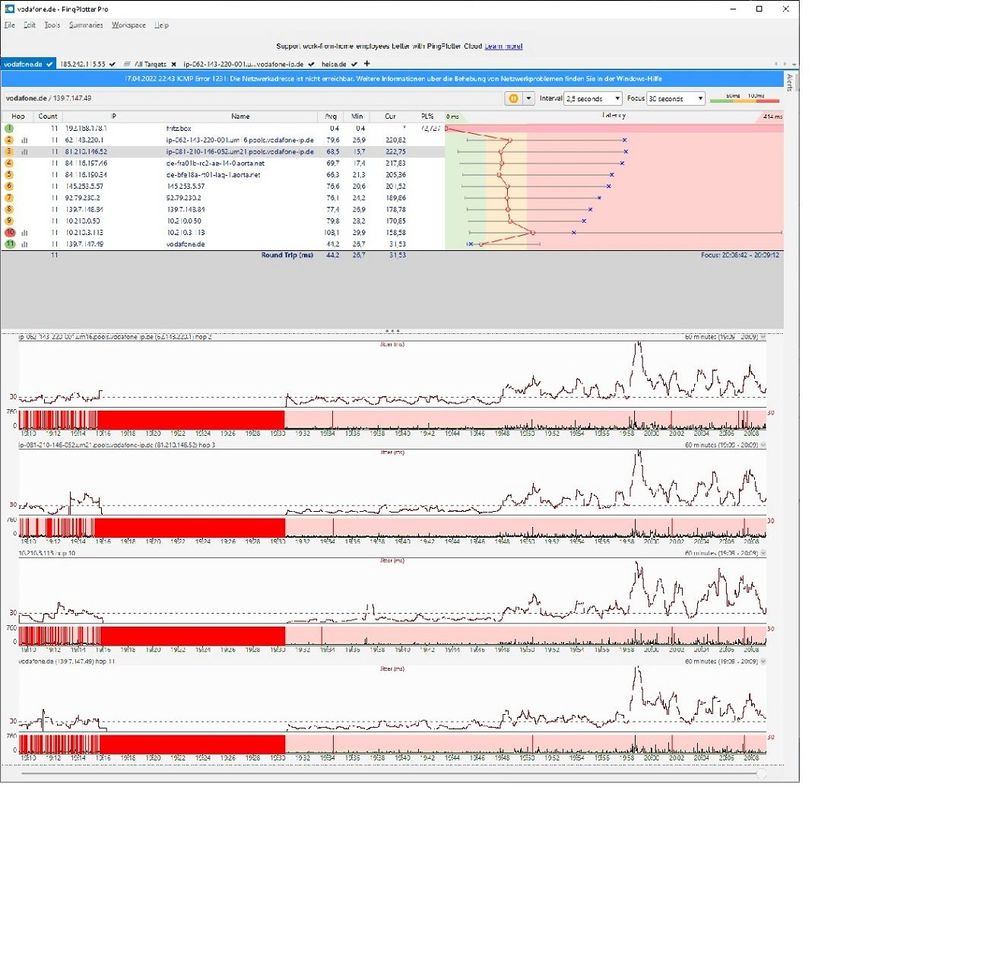
Task: Click the timeline graph icon beside hop 11
Action: coord(26,243)
